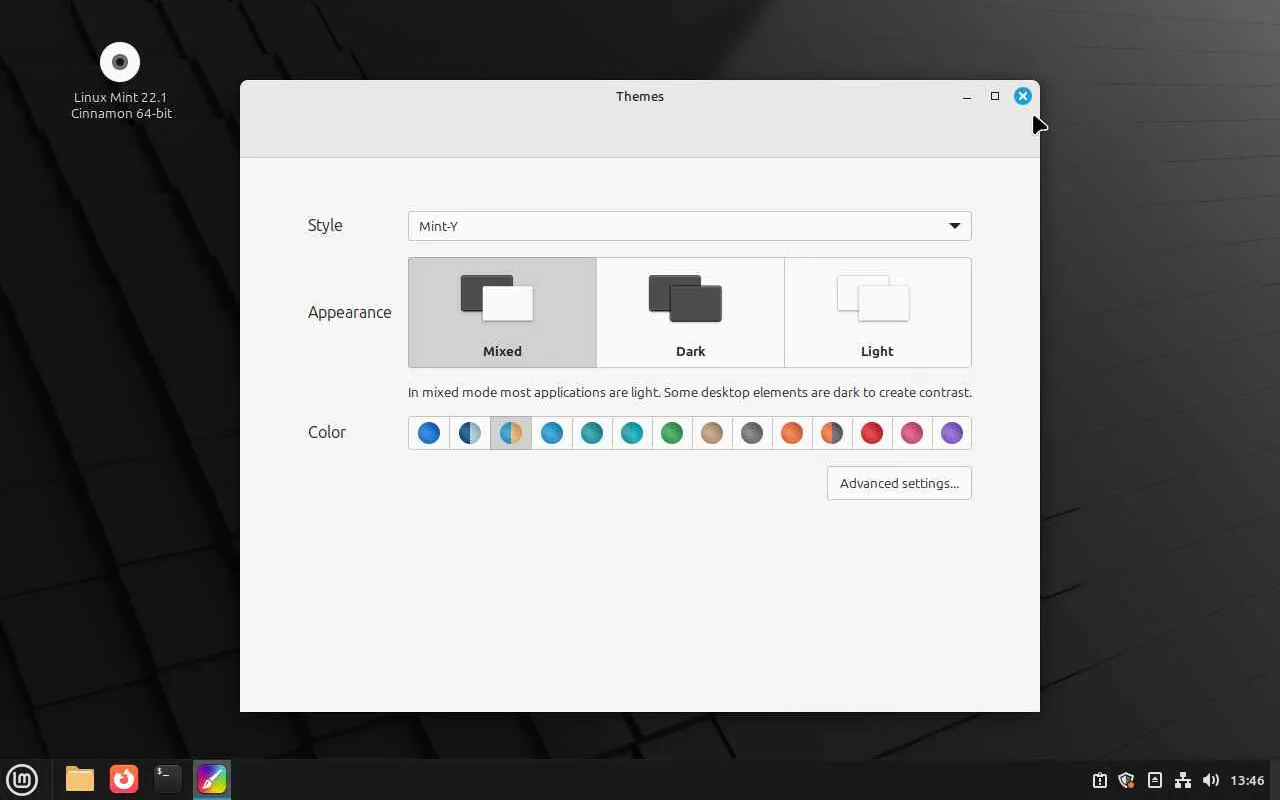Open Advanced settings...
Image resolution: width=1280 pixels, height=800 pixels.
(x=899, y=483)
